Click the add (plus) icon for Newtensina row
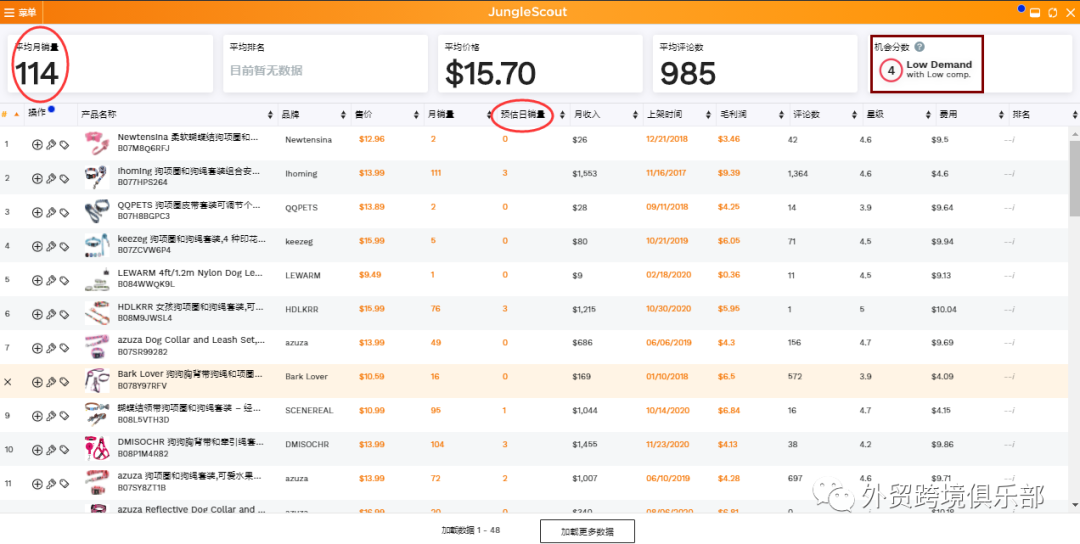 [x=37, y=145]
